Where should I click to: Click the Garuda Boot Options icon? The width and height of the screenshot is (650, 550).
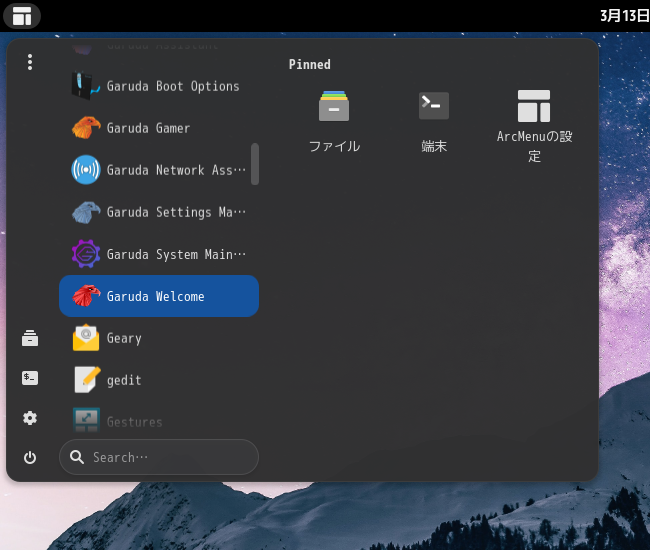(x=85, y=86)
